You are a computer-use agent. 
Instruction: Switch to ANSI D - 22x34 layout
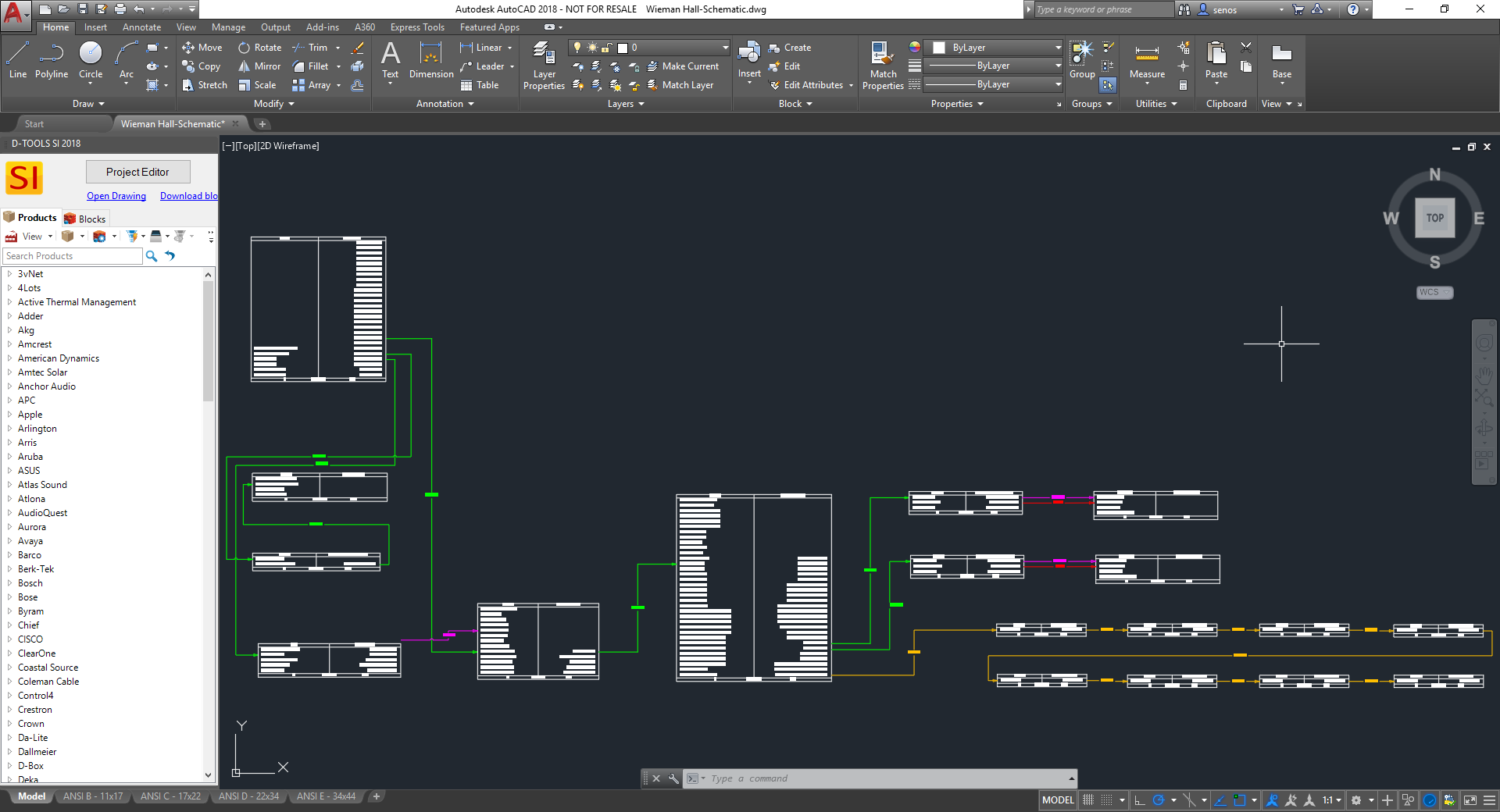[x=248, y=796]
